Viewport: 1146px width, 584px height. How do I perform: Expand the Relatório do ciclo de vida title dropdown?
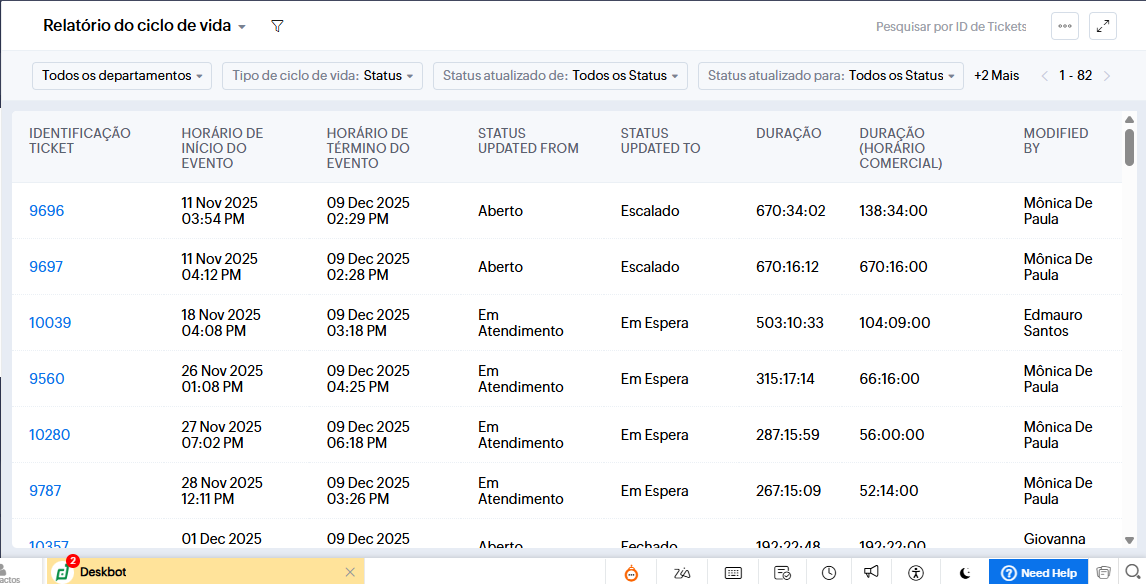245,27
